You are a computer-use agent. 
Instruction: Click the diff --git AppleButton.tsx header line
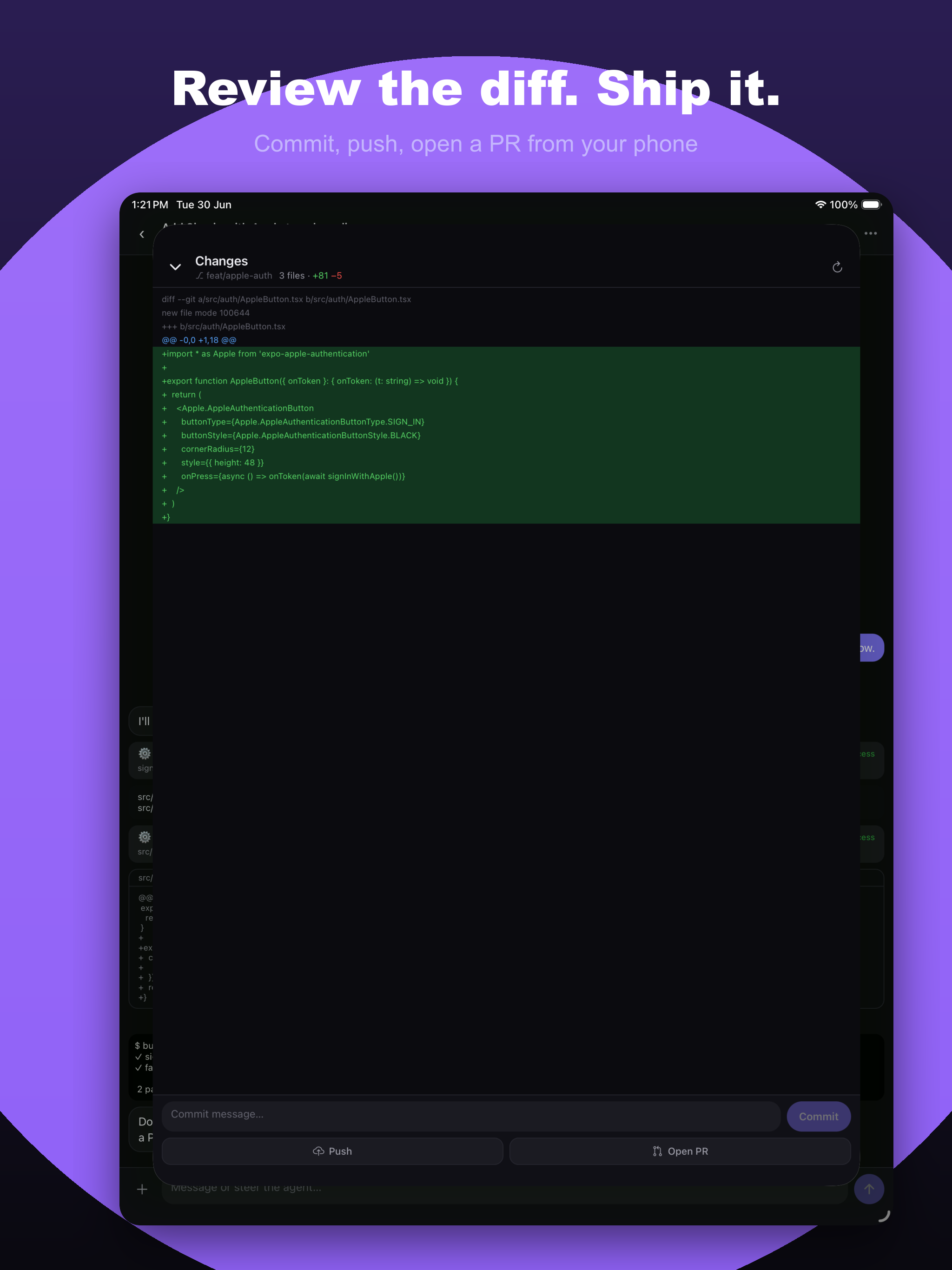pos(286,299)
